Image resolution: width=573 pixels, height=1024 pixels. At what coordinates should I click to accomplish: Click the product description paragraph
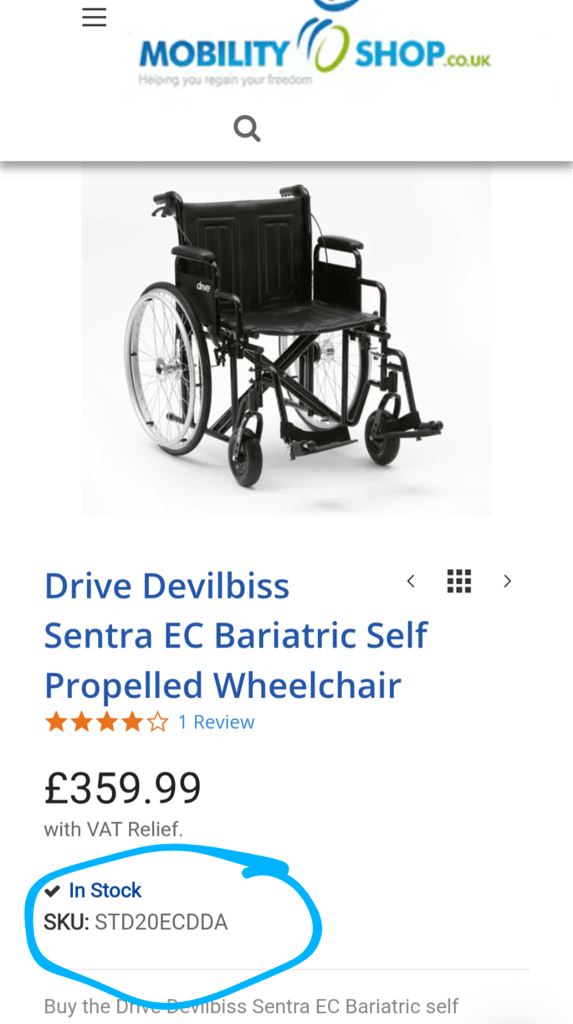(x=252, y=1006)
